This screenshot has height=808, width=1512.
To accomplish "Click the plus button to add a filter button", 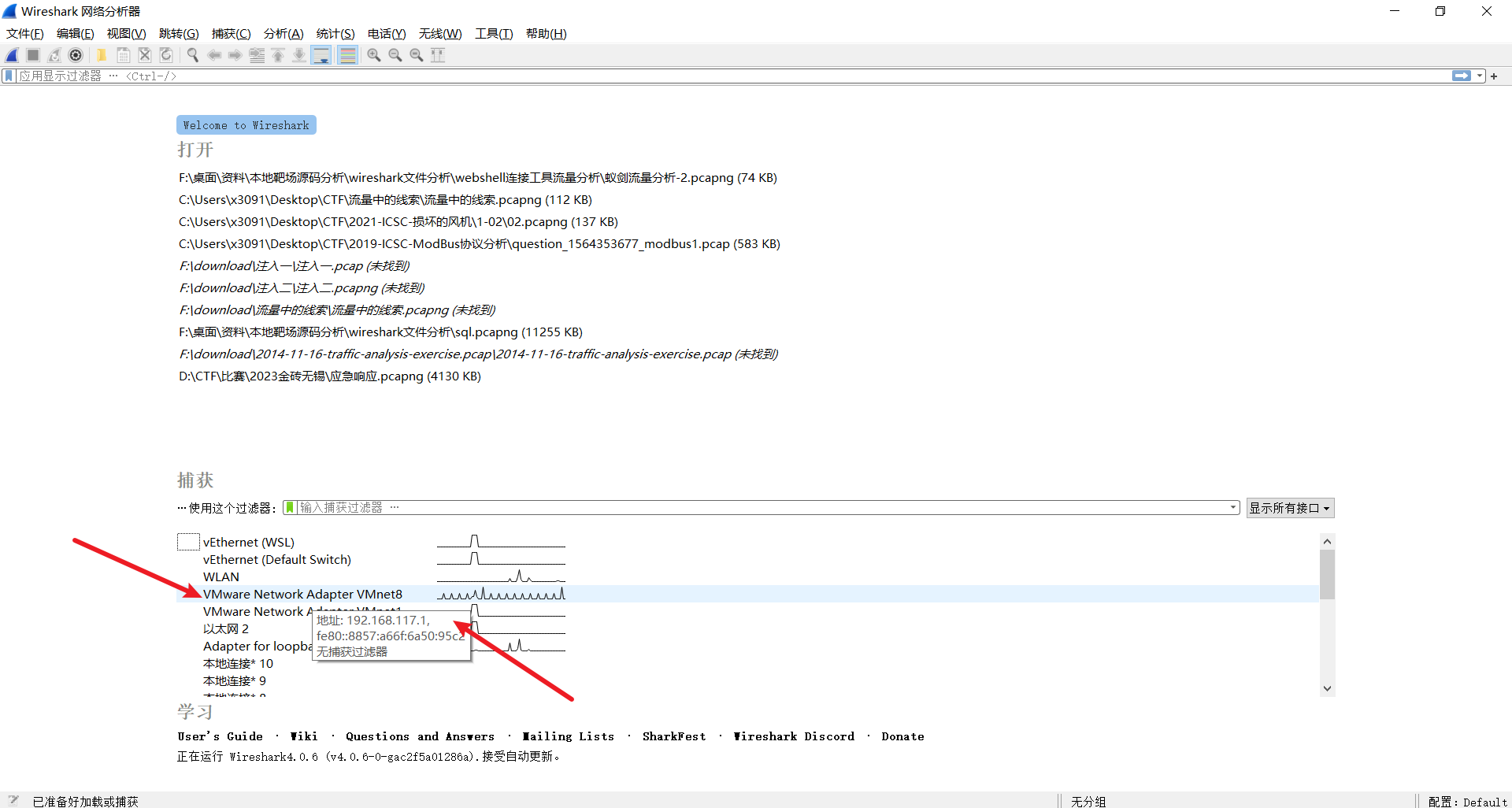I will click(1494, 76).
